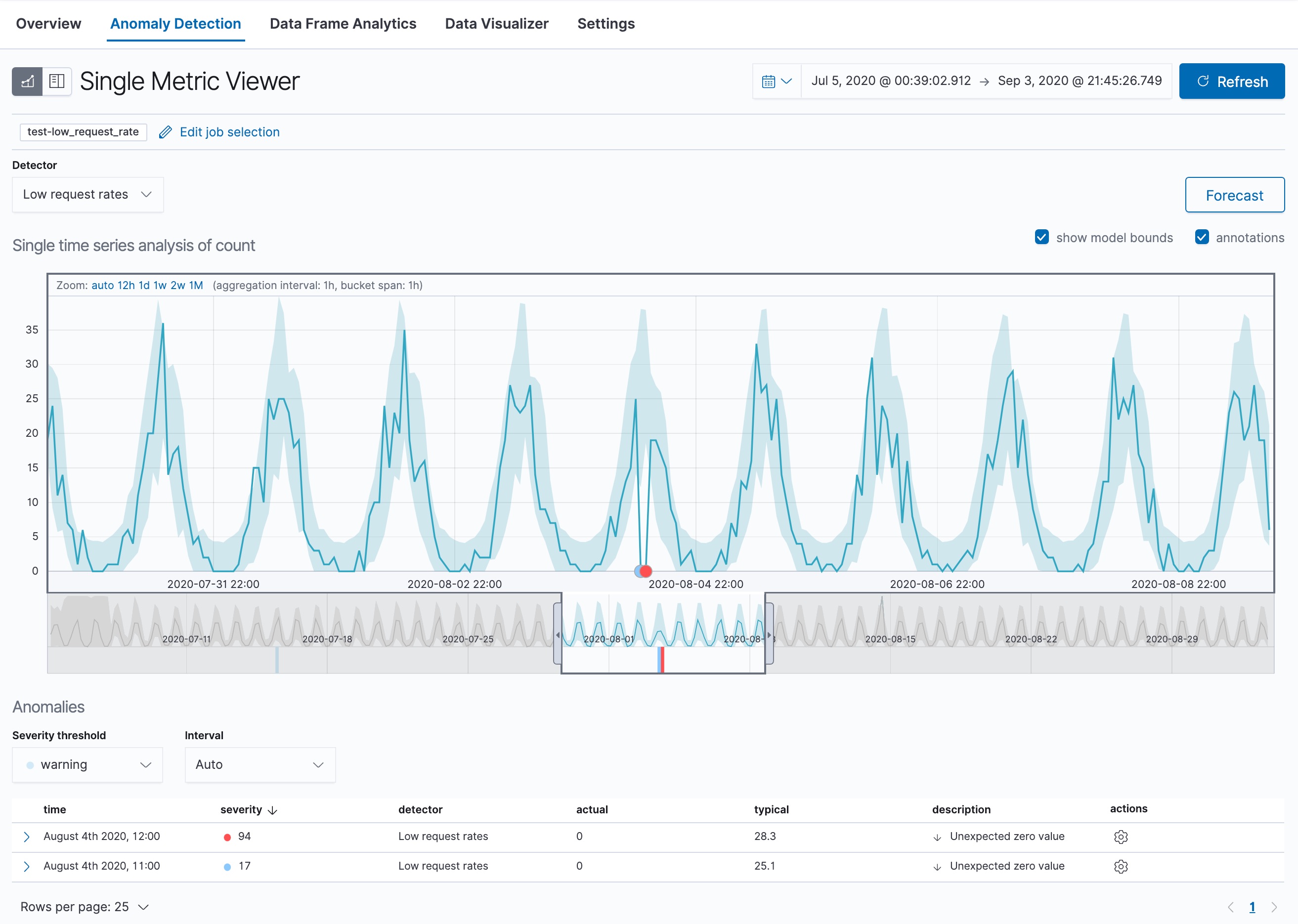The image size is (1298, 924).
Task: Open actions gear for August 4th 12:00 anomaly
Action: 1120,837
